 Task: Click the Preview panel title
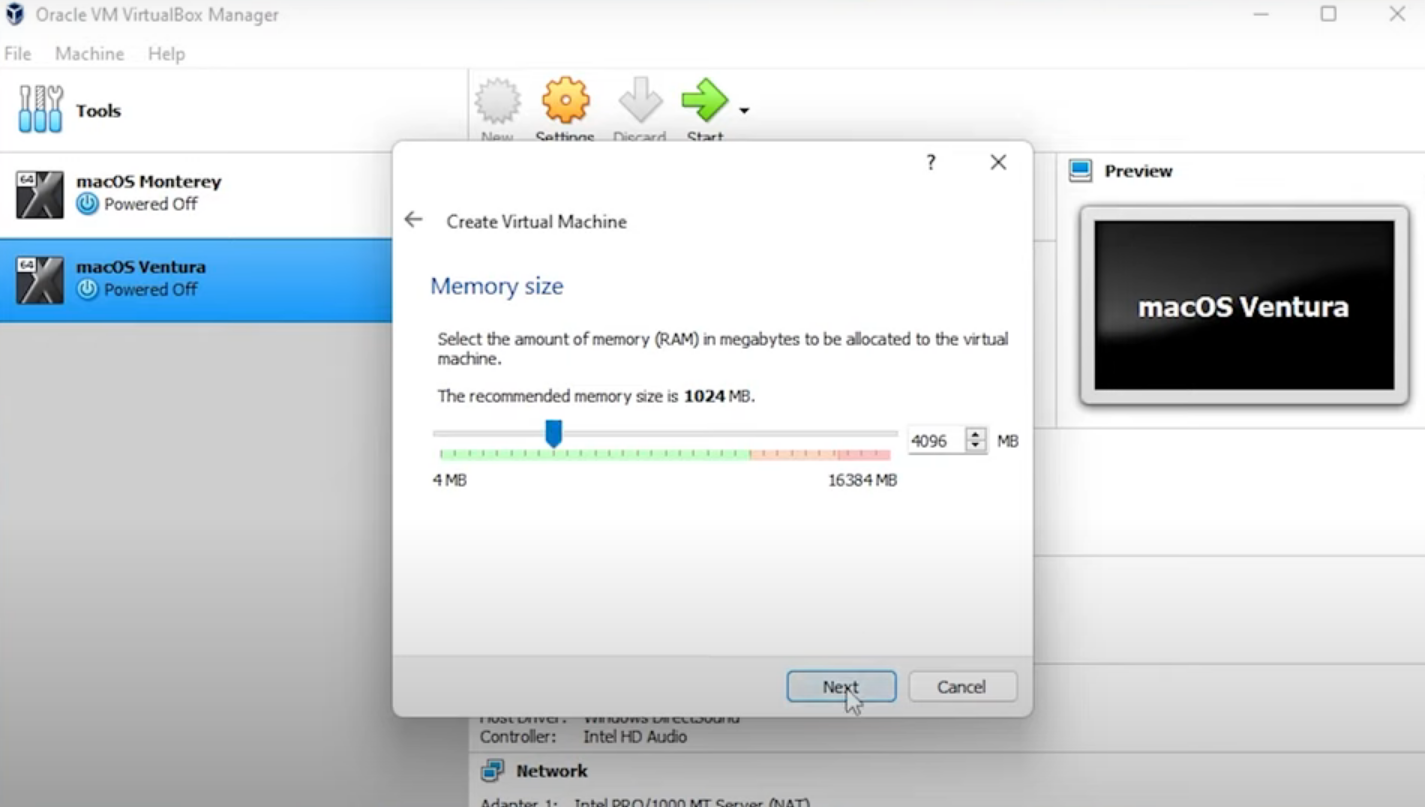[1138, 171]
